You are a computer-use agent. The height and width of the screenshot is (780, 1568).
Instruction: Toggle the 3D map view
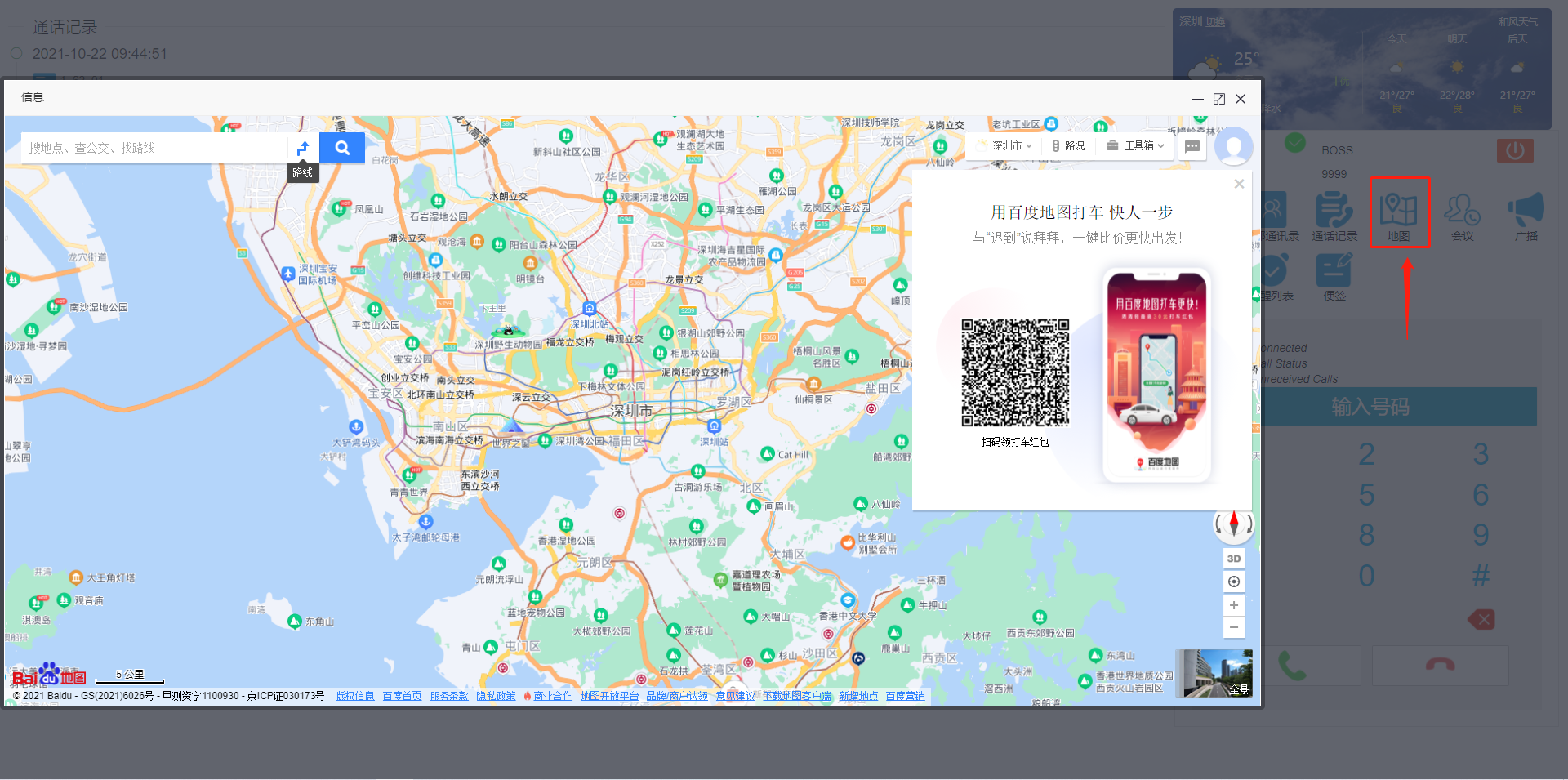pyautogui.click(x=1234, y=559)
